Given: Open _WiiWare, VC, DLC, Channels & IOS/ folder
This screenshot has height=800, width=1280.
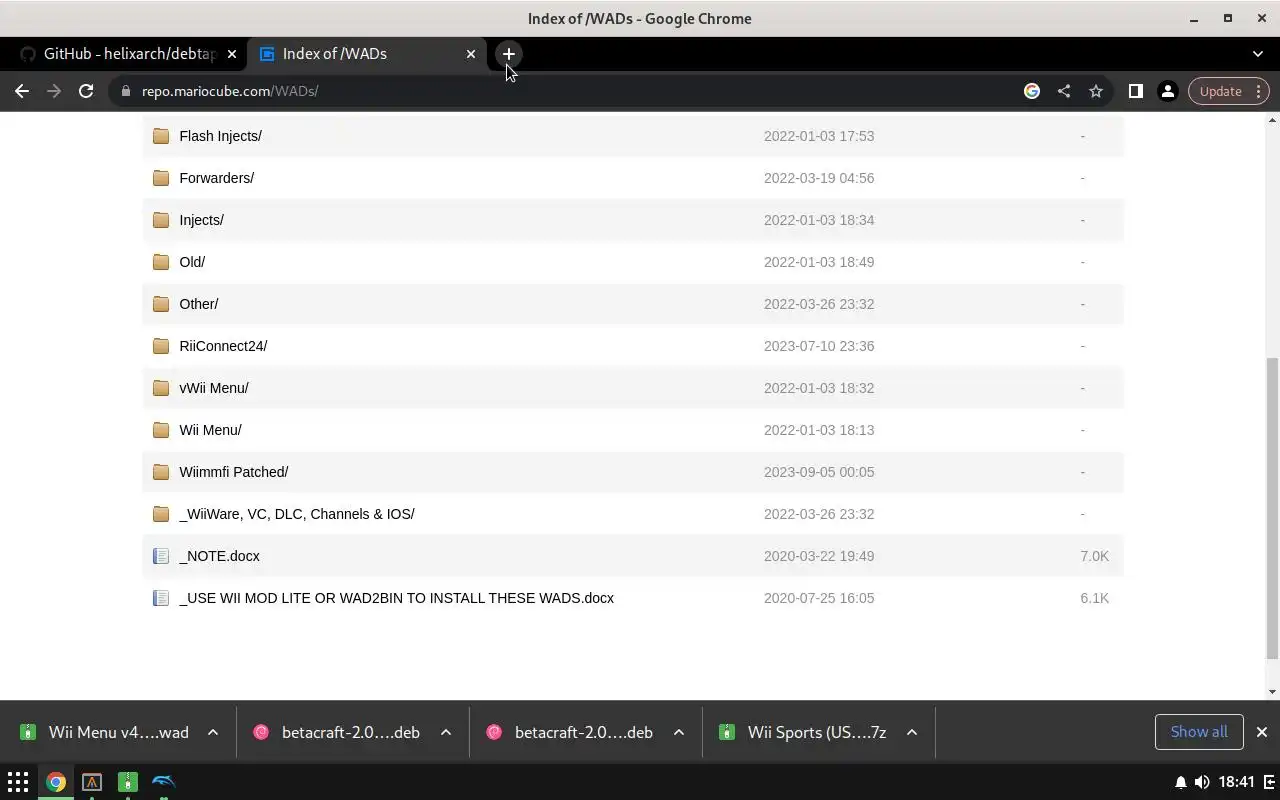Looking at the screenshot, I should (x=296, y=514).
